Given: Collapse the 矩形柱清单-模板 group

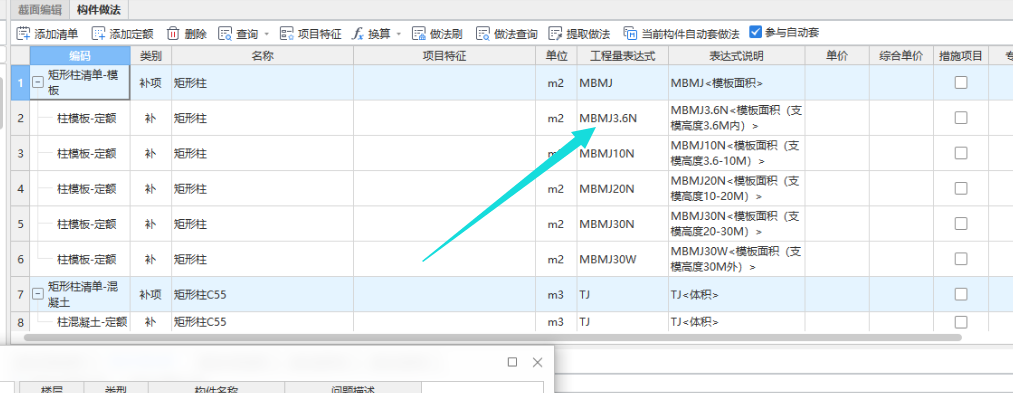Looking at the screenshot, I should (38, 83).
